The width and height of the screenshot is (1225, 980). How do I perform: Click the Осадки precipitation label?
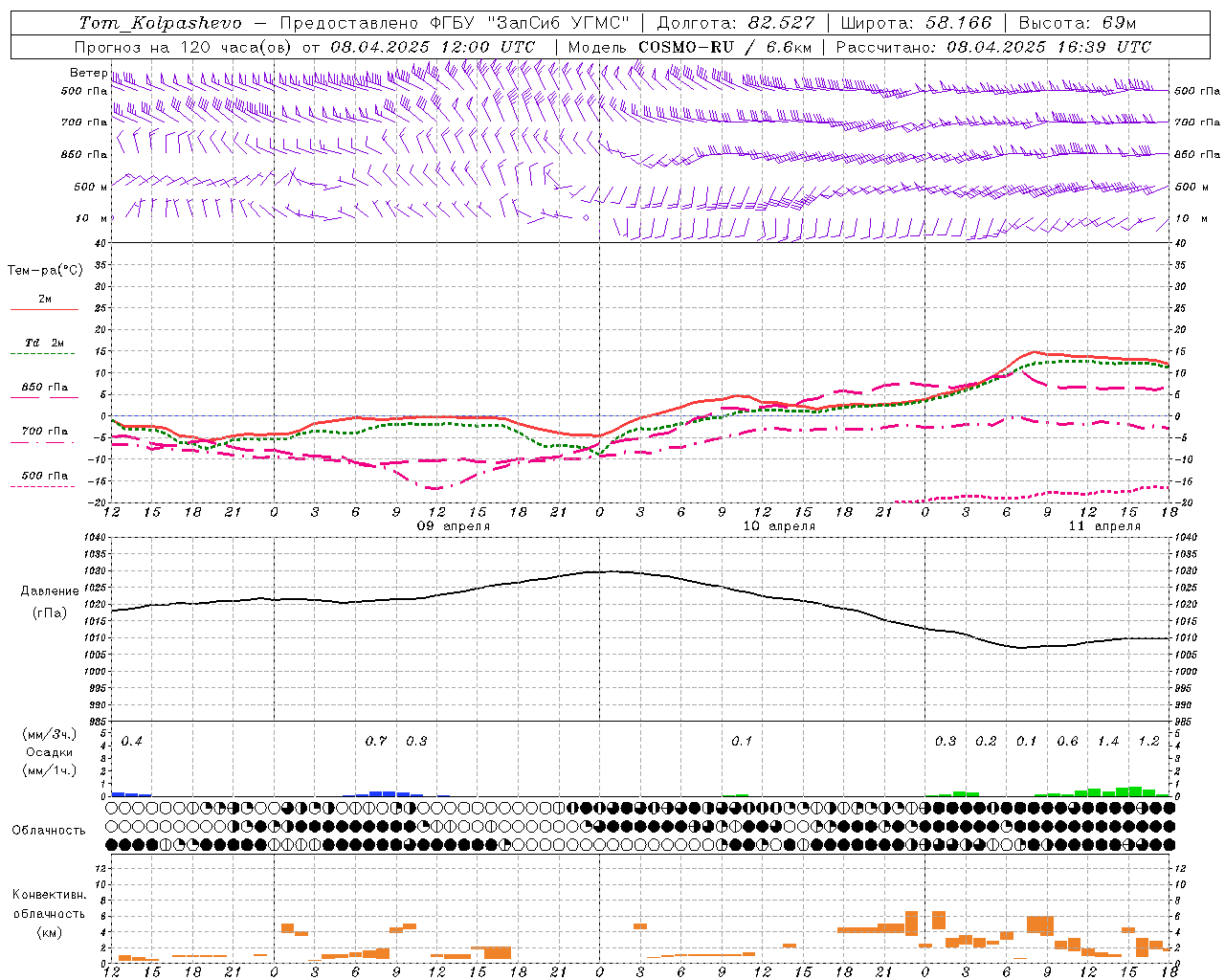49,752
